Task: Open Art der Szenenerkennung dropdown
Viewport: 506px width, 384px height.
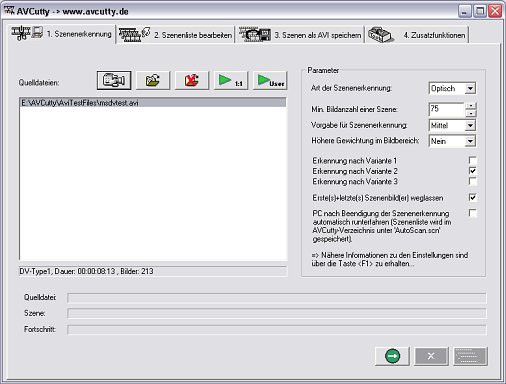Action: [x=470, y=88]
